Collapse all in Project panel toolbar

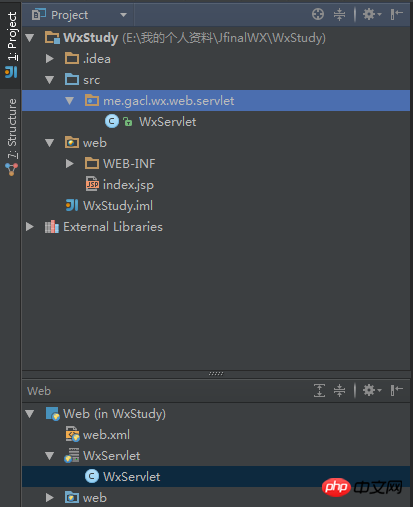339,14
